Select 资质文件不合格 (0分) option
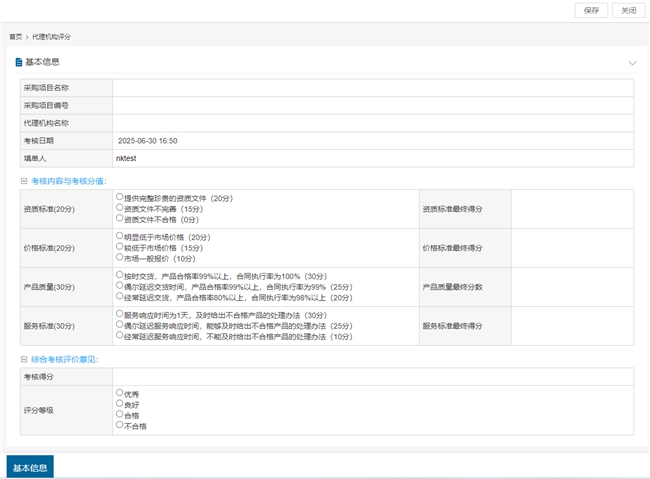The image size is (650, 479). click(120, 217)
